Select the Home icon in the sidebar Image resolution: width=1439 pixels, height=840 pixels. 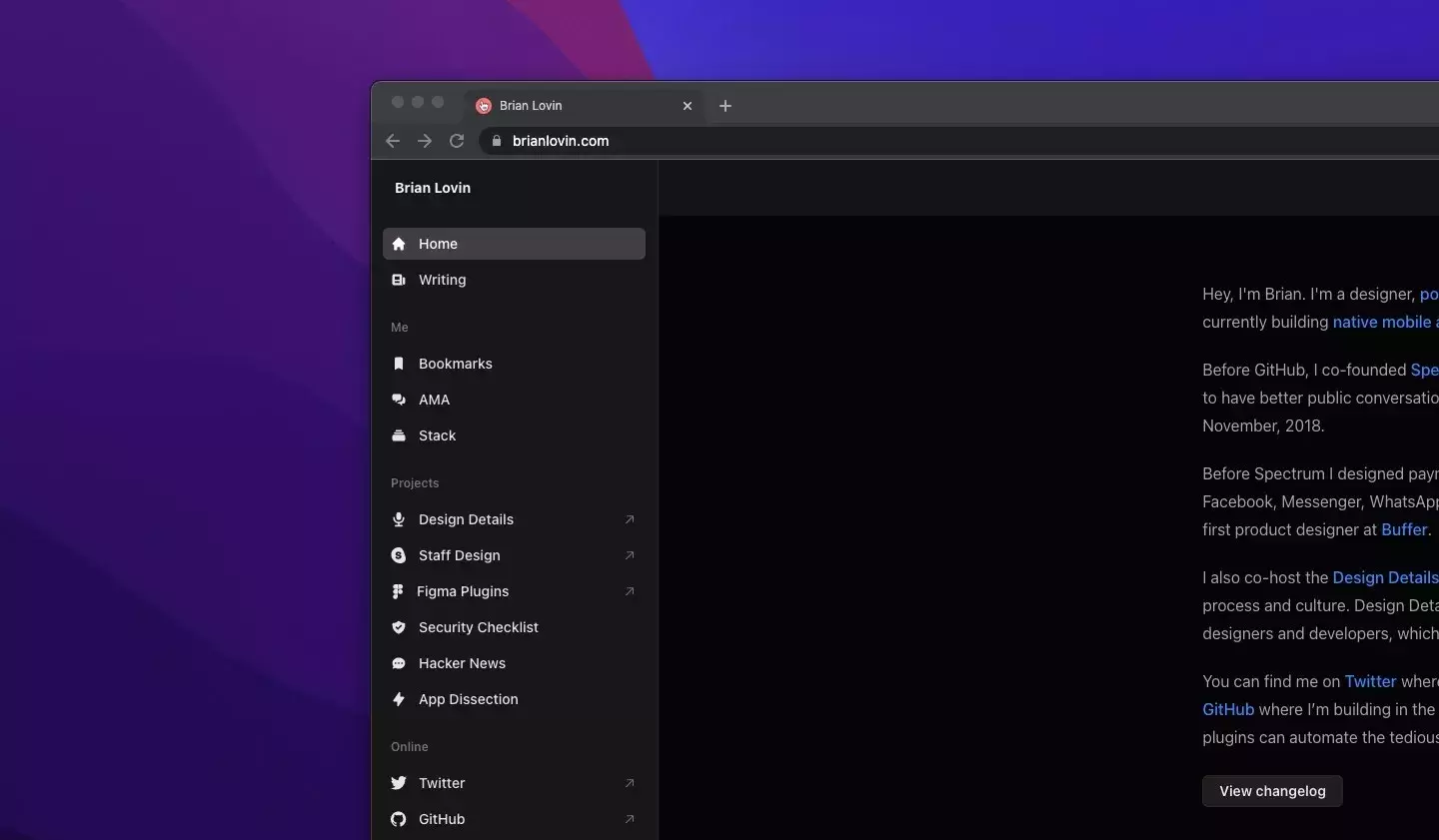tap(398, 244)
